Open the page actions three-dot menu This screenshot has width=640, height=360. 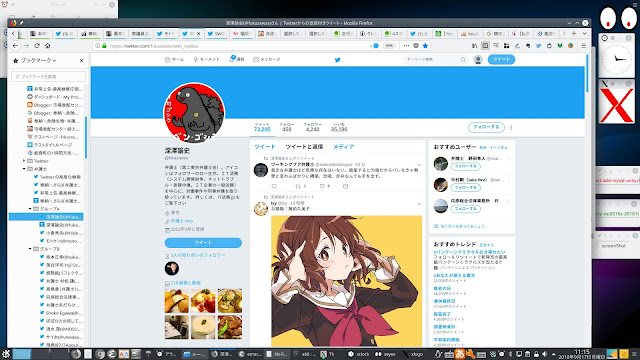[x=406, y=46]
